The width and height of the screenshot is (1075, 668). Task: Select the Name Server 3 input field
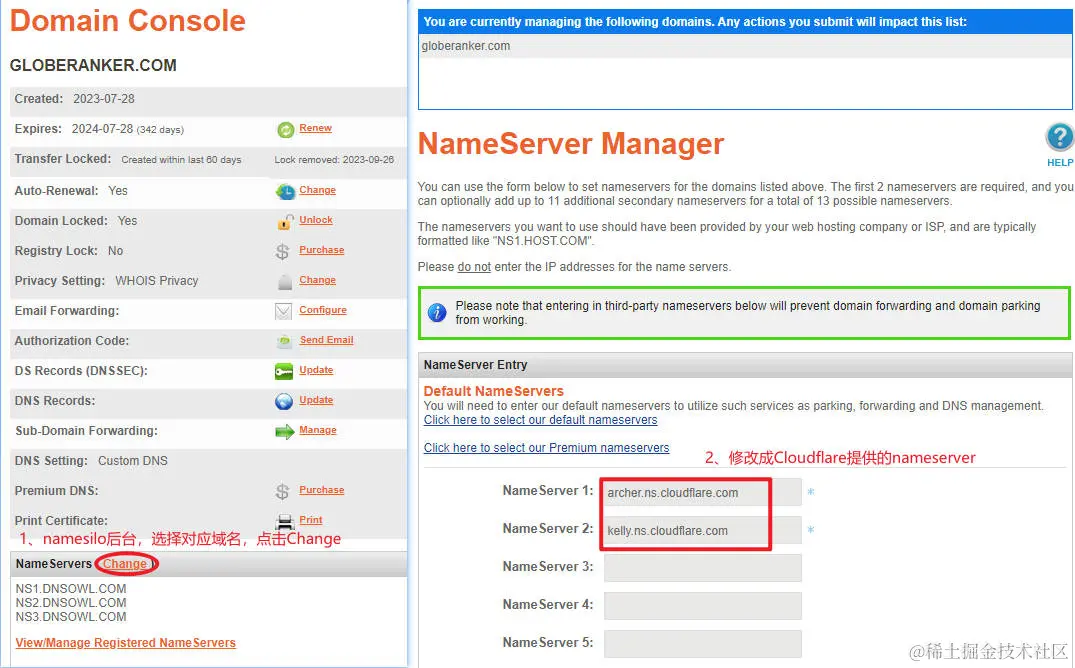point(702,567)
